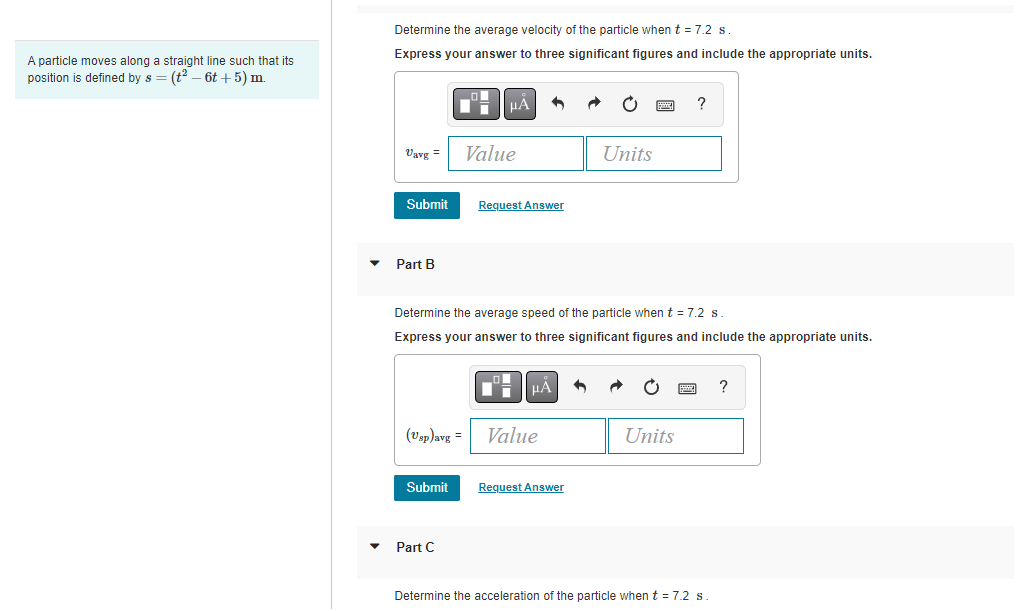Undo the last entry in Part A answer box
Viewport: 1033px width, 611px height.
coord(557,103)
